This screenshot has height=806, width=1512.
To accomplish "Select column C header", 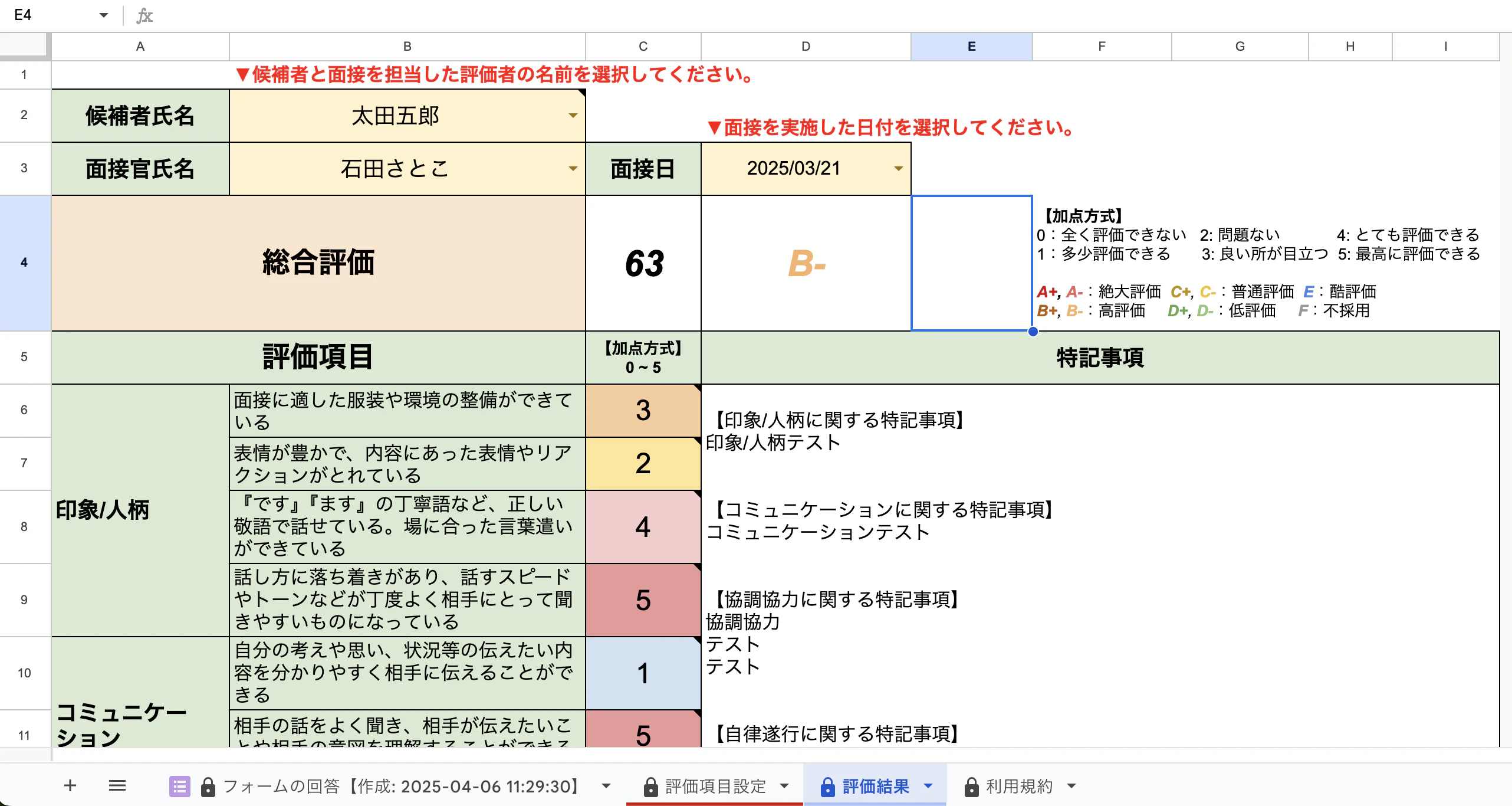I will (643, 47).
